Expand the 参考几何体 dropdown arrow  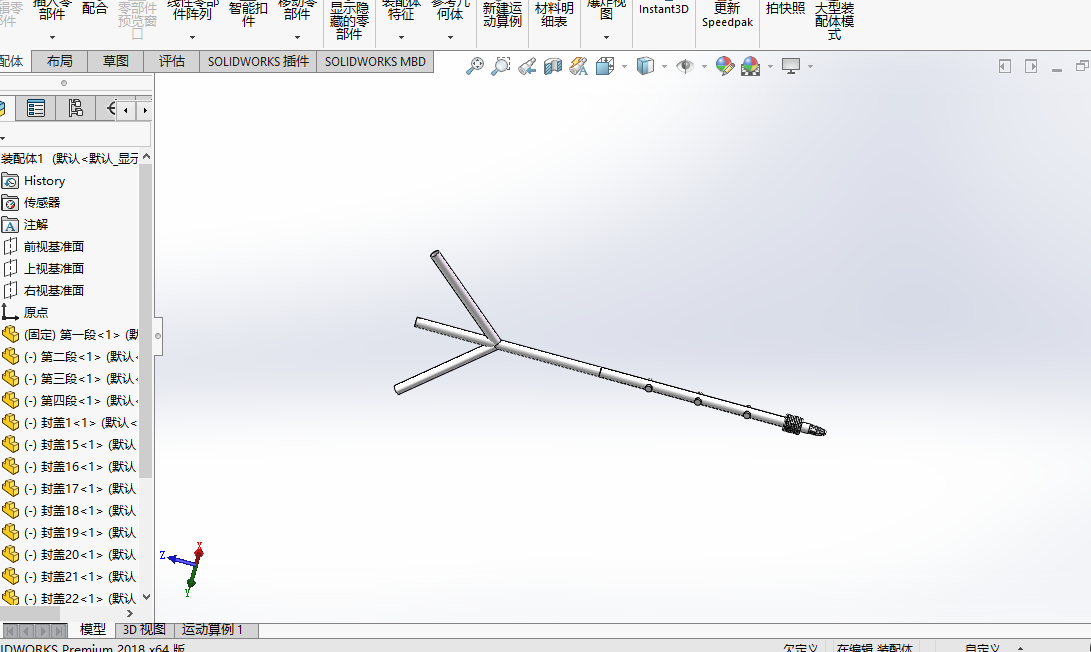[450, 37]
